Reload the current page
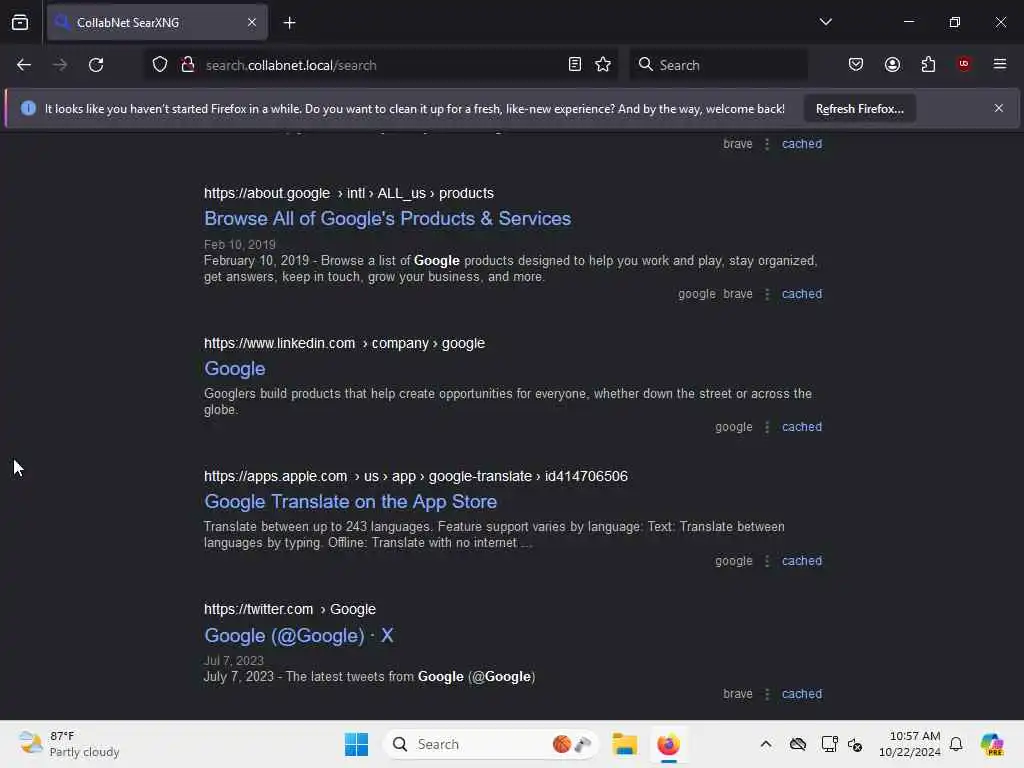 [96, 65]
